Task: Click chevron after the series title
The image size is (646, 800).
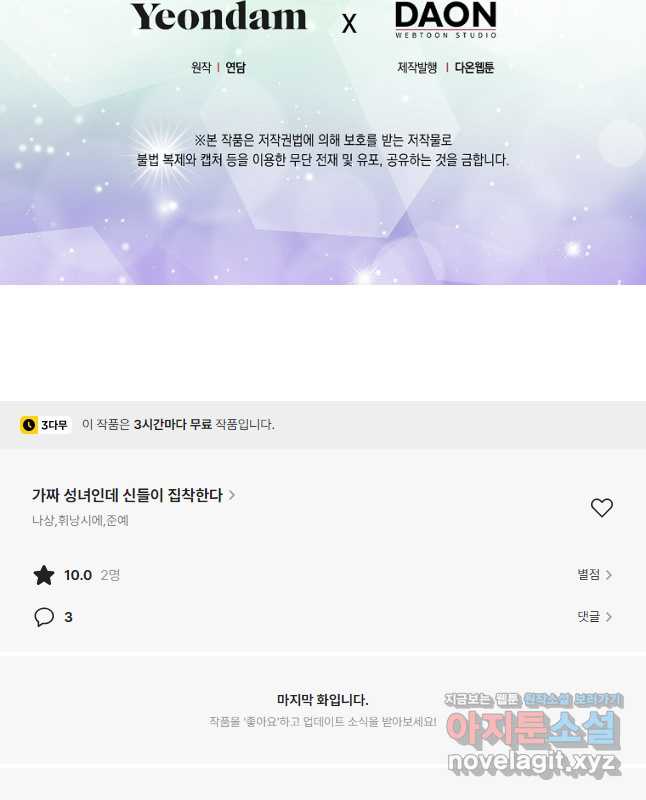Action: (232, 495)
